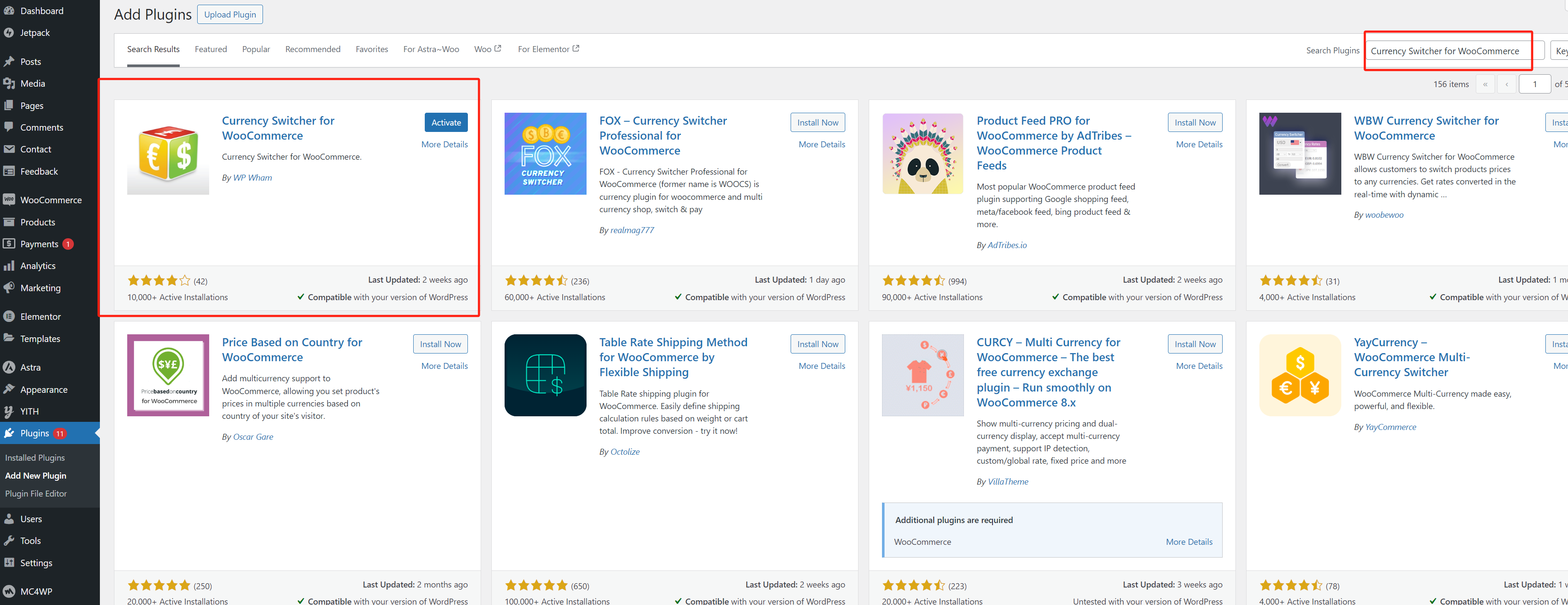Install FOX Currency Switcher Professional plugin
Screen dimensions: 1568x605
(818, 123)
